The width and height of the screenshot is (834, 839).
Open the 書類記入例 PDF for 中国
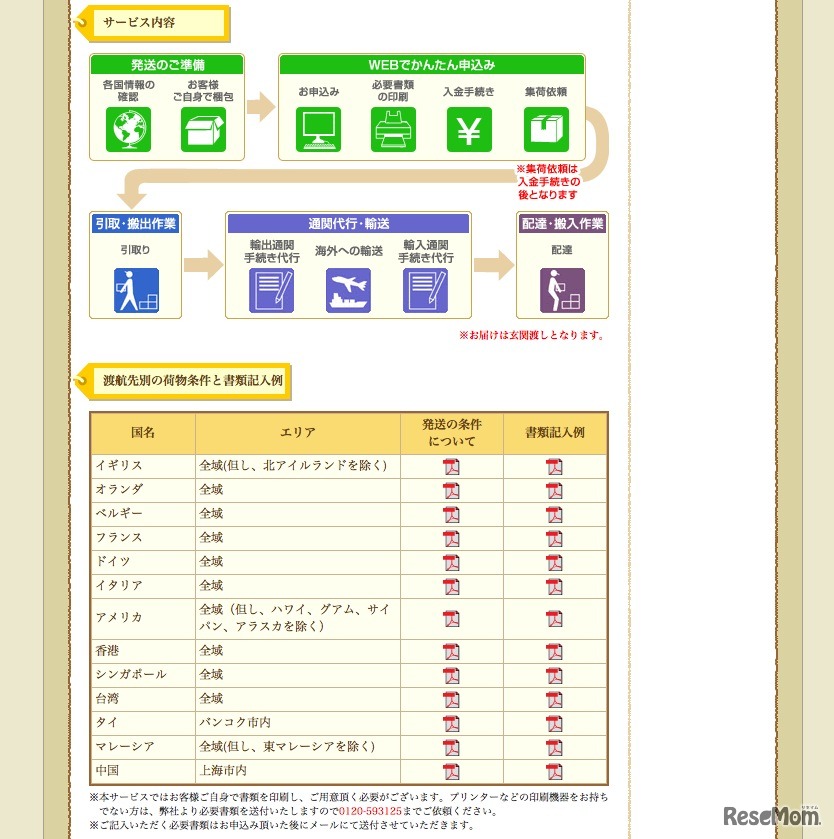[x=554, y=772]
